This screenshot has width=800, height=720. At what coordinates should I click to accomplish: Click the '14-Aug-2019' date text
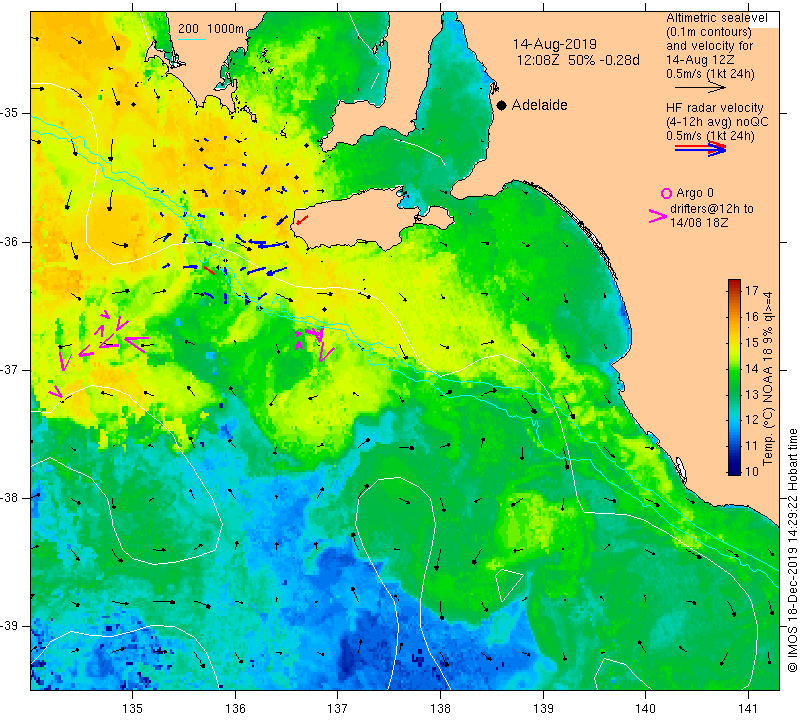pos(555,44)
